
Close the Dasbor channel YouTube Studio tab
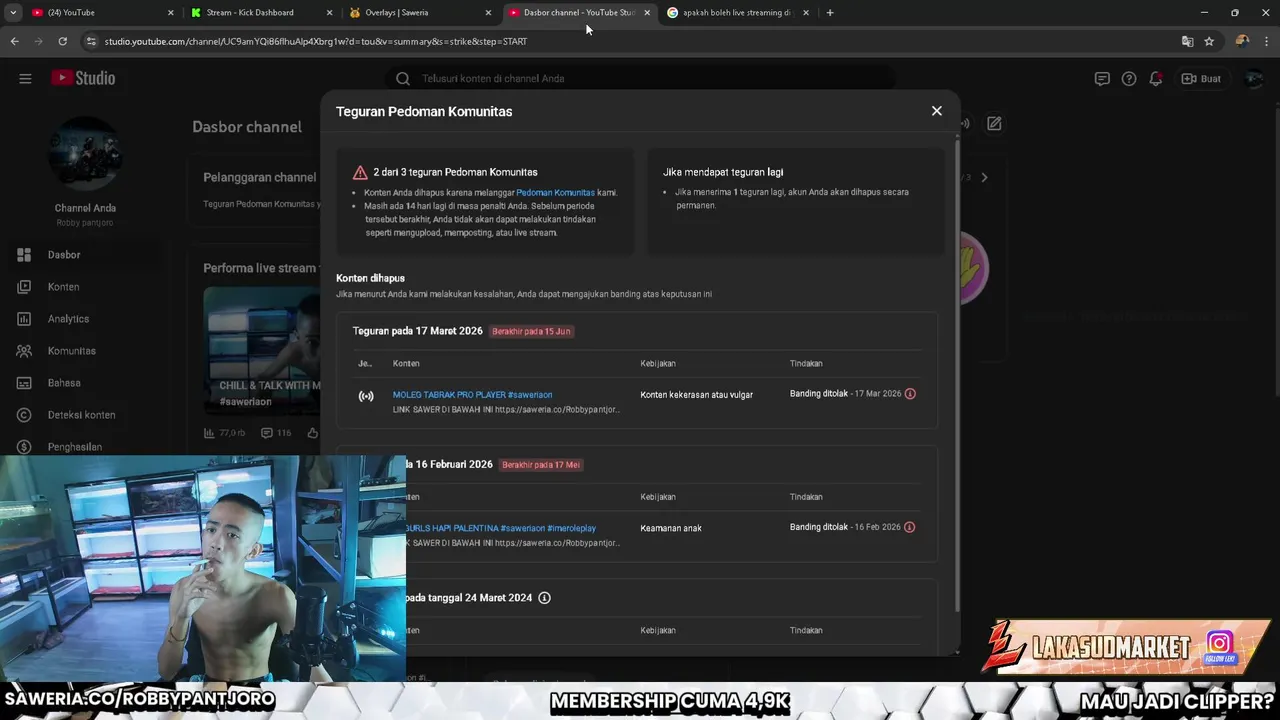[x=647, y=13]
